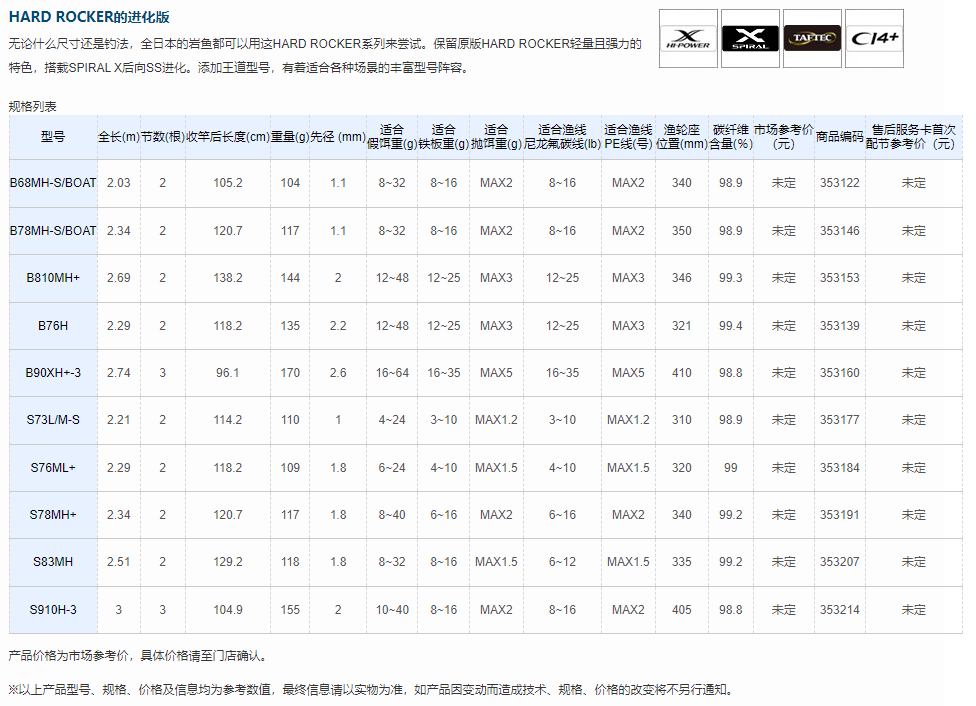Click product code 353184
Viewport: 976px width, 706px height.
pos(840,468)
